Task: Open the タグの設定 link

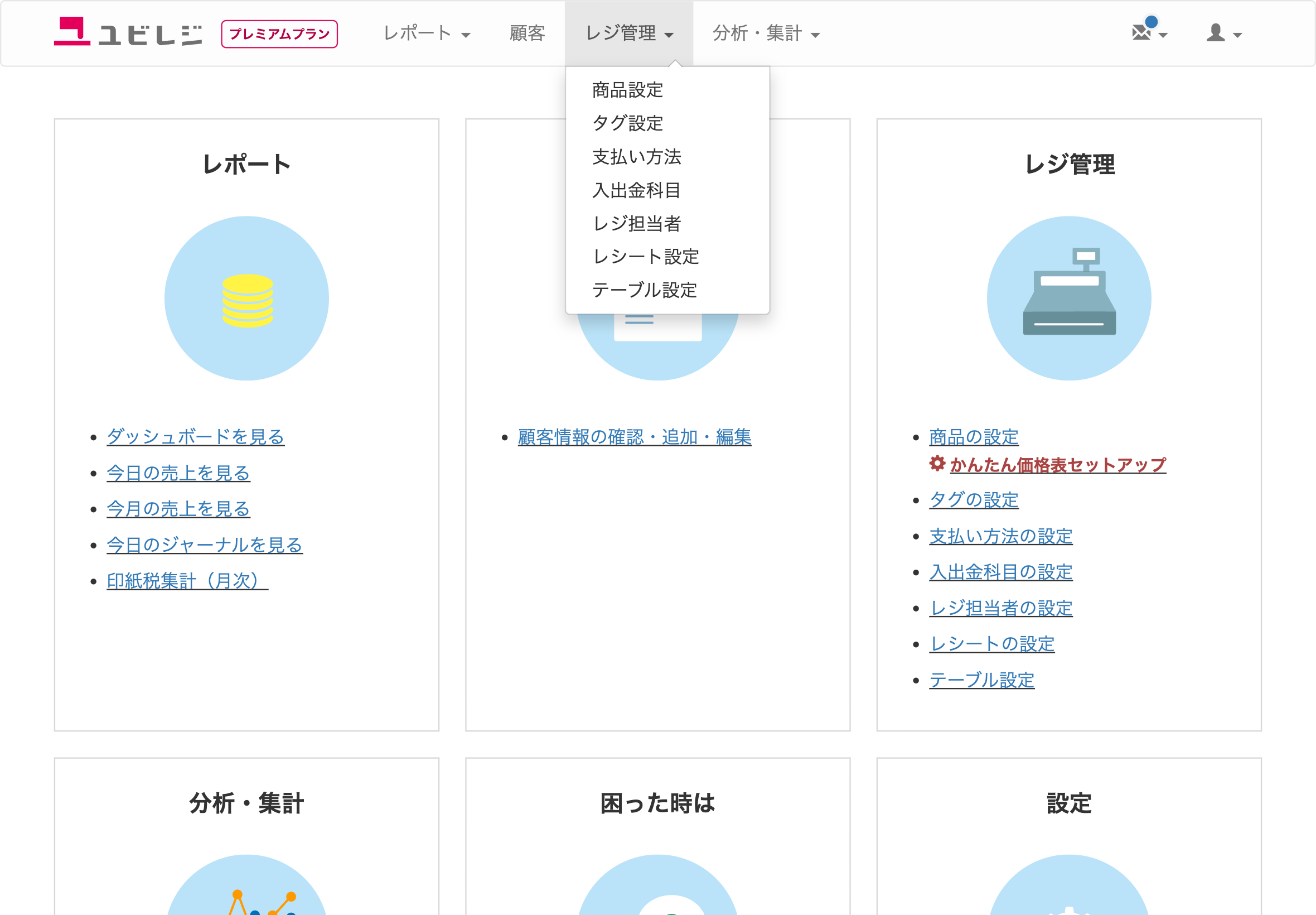Action: pos(974,500)
